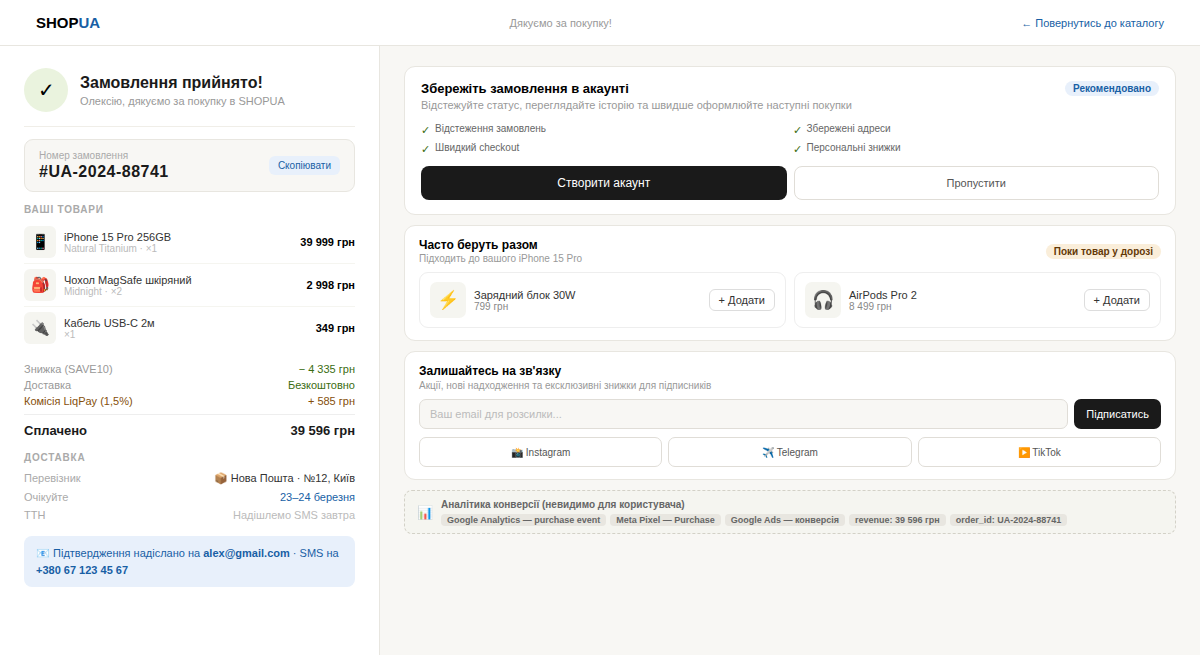Click the green order-accepted checkmark icon
The height and width of the screenshot is (655, 1200).
pos(46,90)
